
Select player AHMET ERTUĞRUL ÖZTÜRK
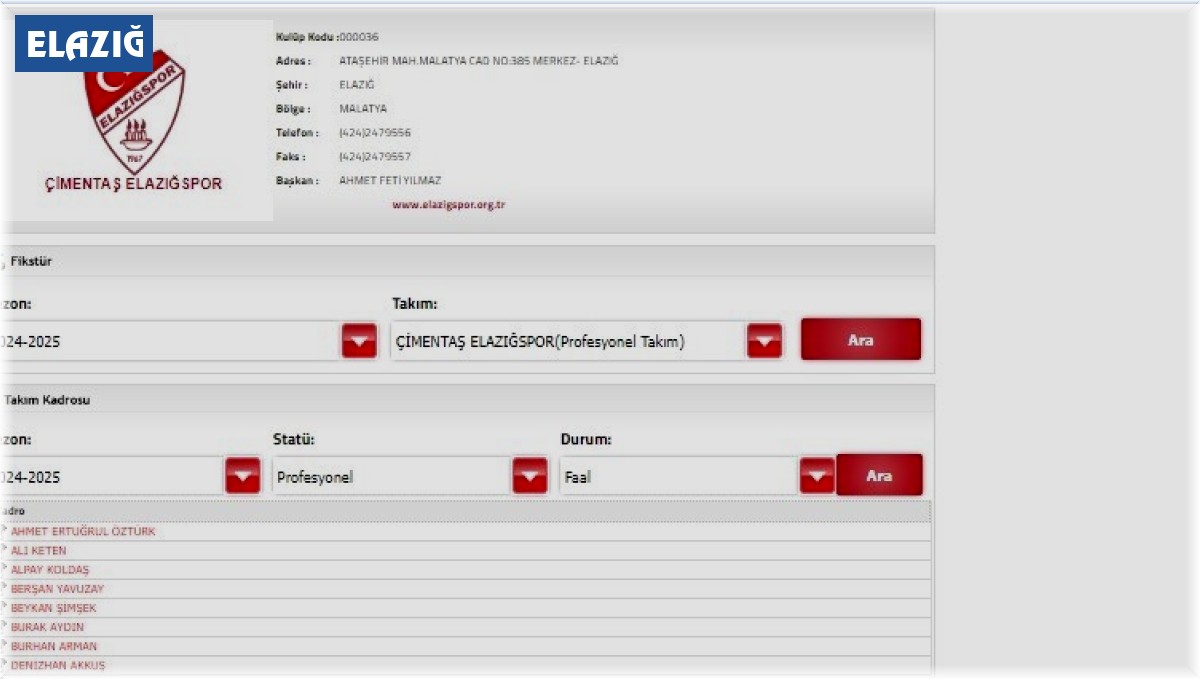83,532
